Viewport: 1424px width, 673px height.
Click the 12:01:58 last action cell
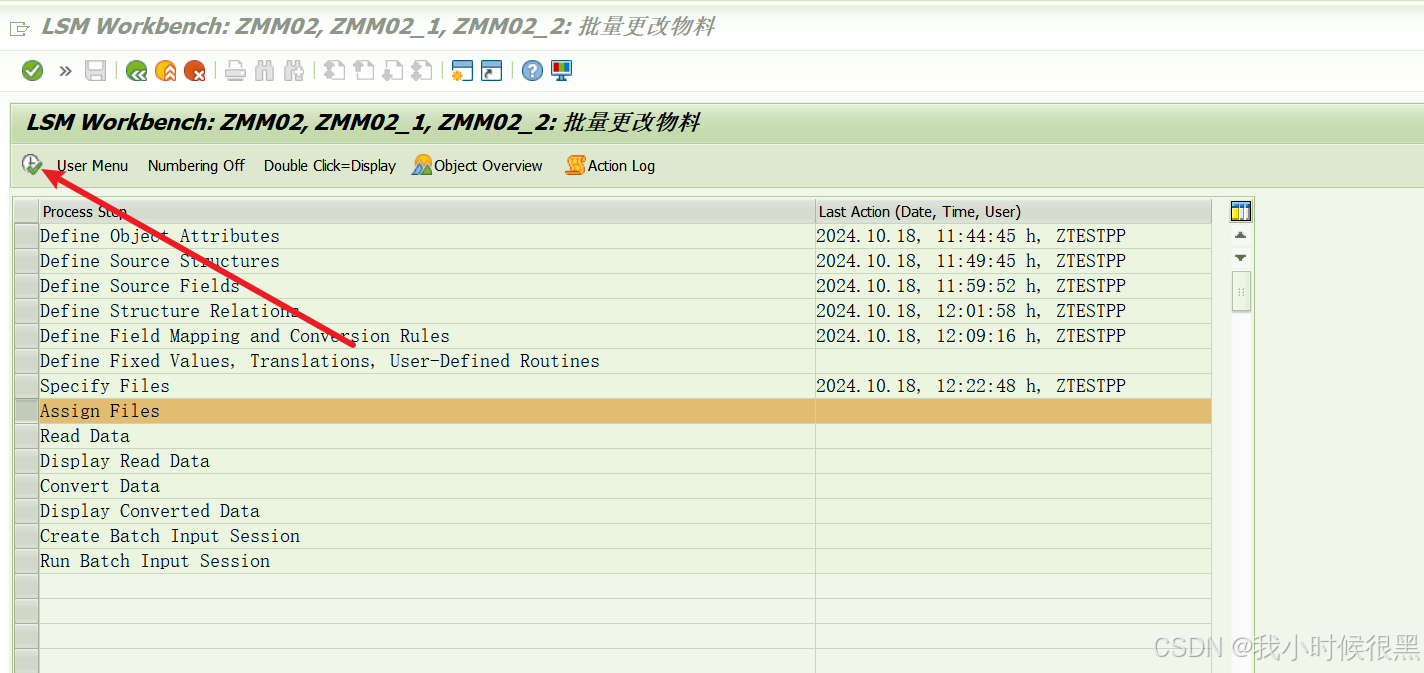tap(1013, 311)
